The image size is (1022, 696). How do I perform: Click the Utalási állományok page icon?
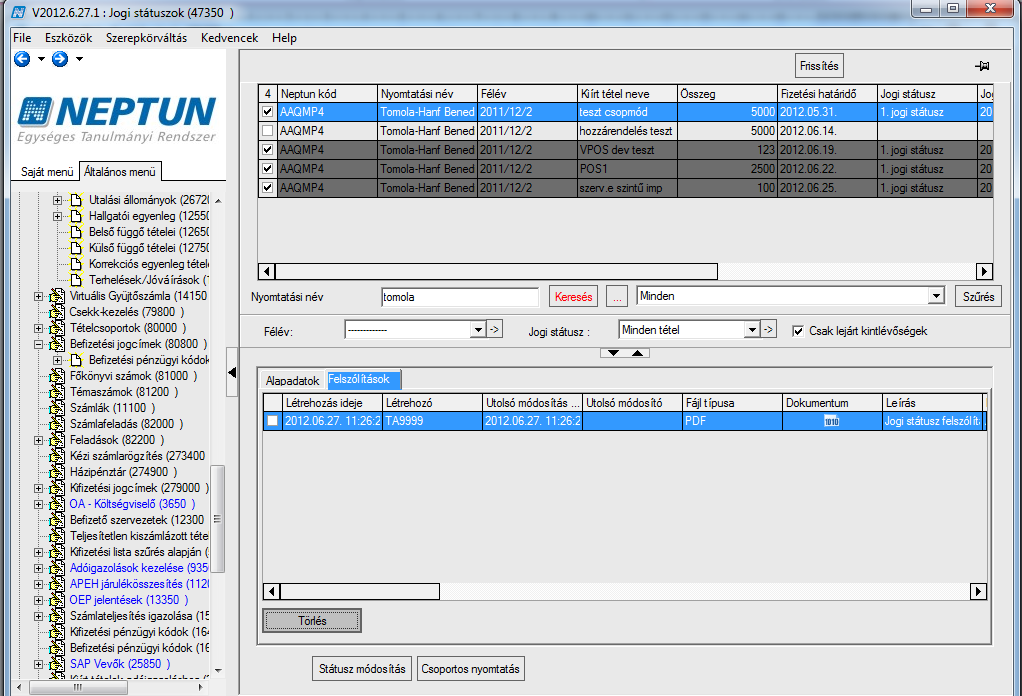pos(76,200)
